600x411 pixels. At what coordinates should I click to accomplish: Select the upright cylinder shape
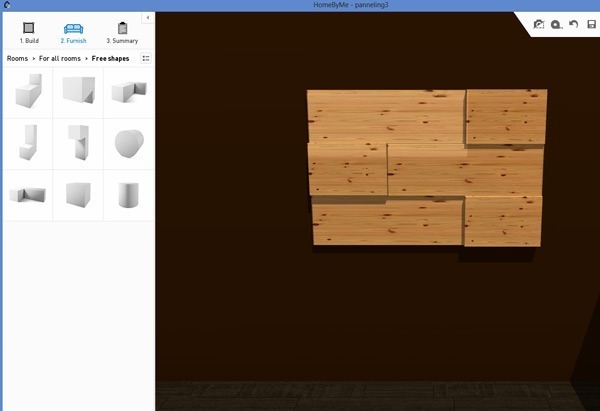coord(129,195)
